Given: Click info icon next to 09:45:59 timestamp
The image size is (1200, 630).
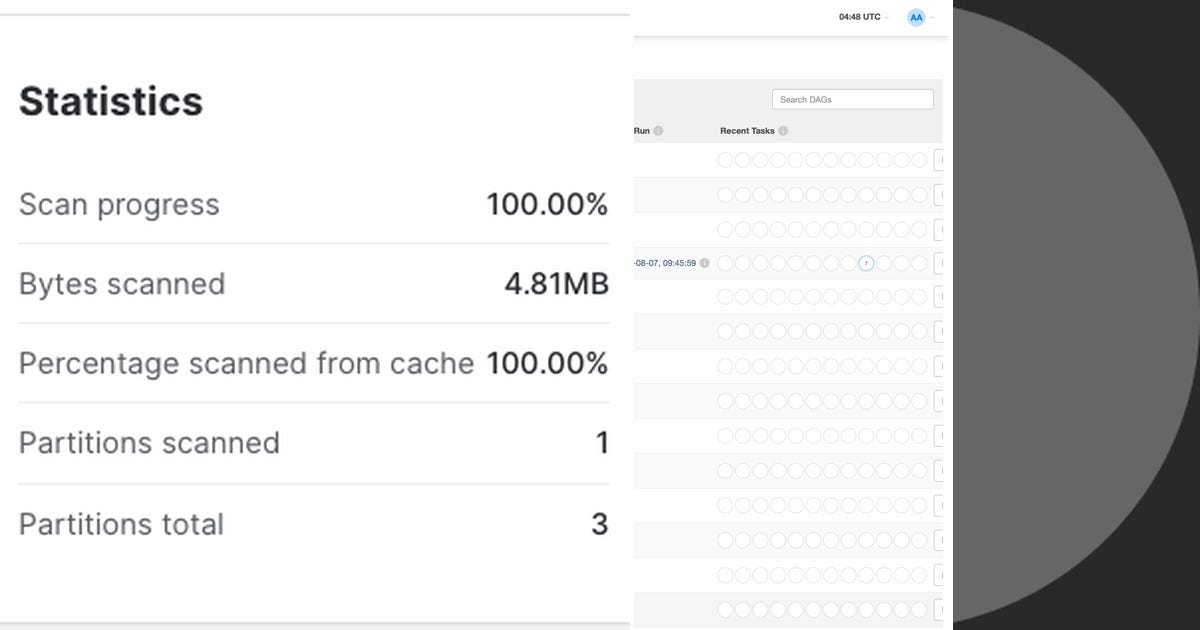Looking at the screenshot, I should pyautogui.click(x=705, y=263).
